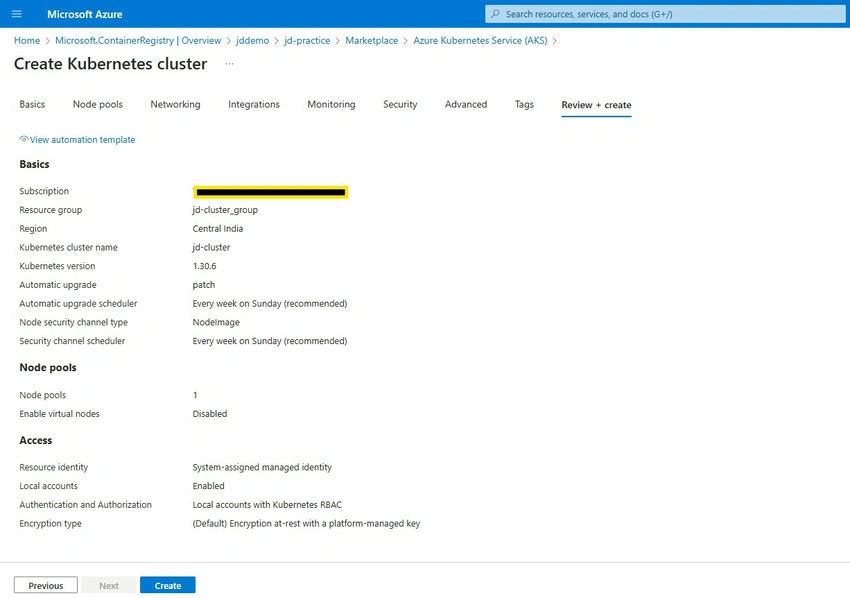Click the disabled Next button
This screenshot has height=598, width=850.
(x=108, y=586)
